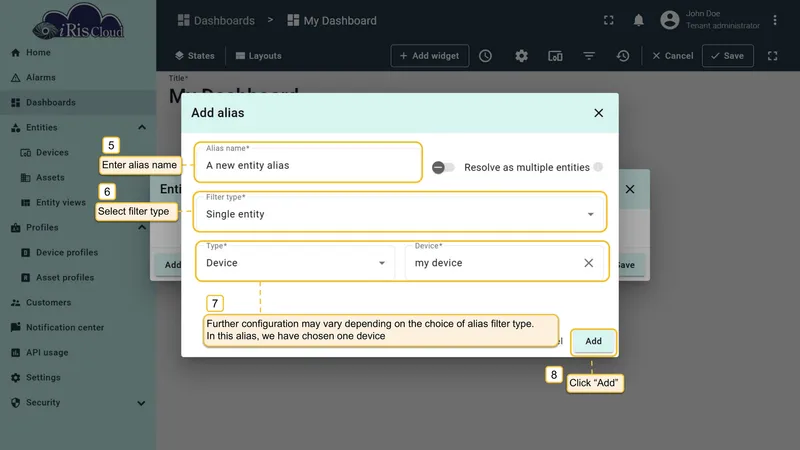The height and width of the screenshot is (450, 800).
Task: Open the Type dropdown showing Device
Action: click(x=295, y=261)
